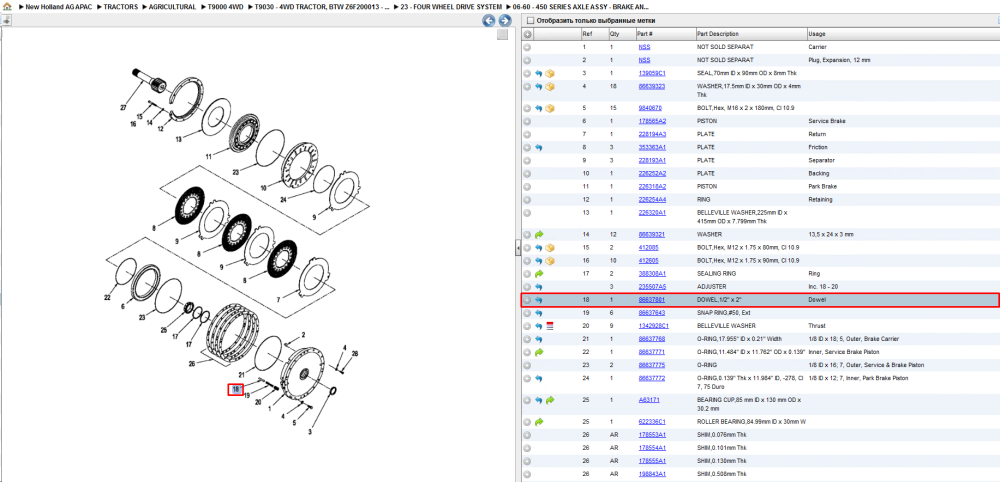Click green arrow icon on row 388308A1
This screenshot has width=1000, height=482.
pos(539,274)
